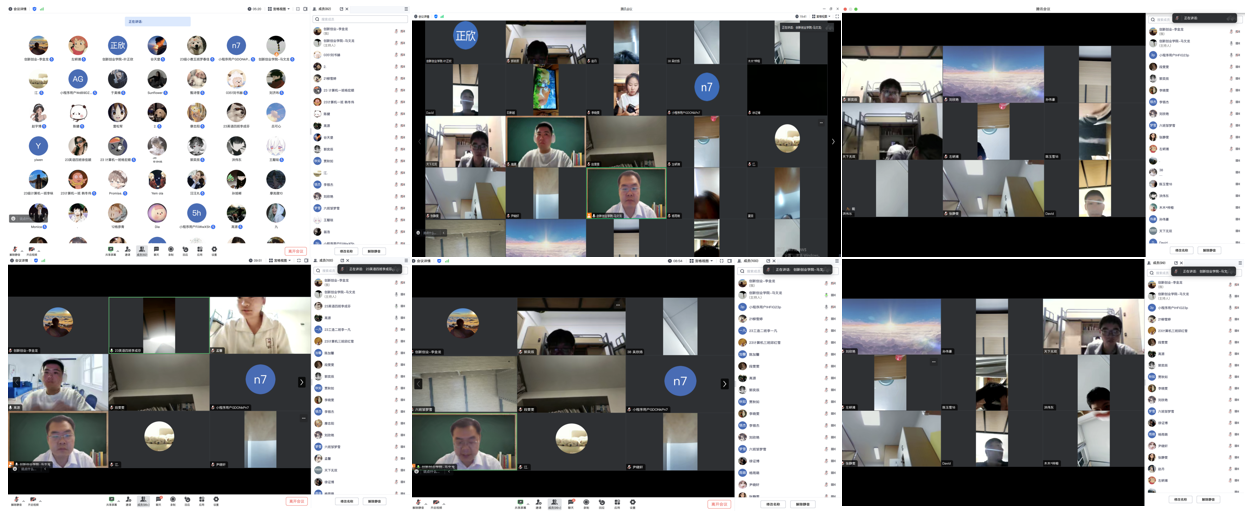Viewport: 1252px width, 511px height.
Task: Open Apps icon in top-left window toolbar
Action: pyautogui.click(x=200, y=250)
